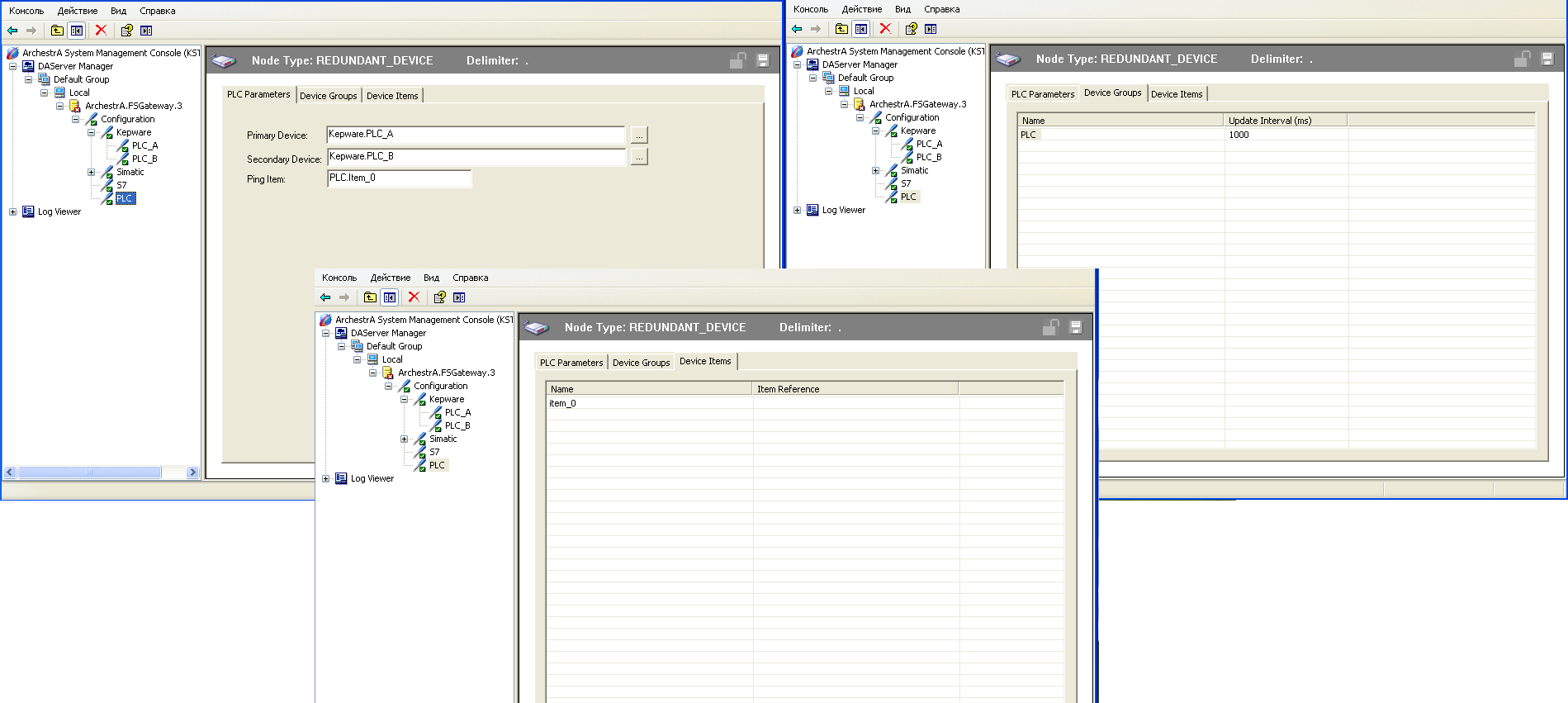This screenshot has height=703, width=1568.
Task: Click red X delete icon in PLC Parameters window
Action: (101, 31)
